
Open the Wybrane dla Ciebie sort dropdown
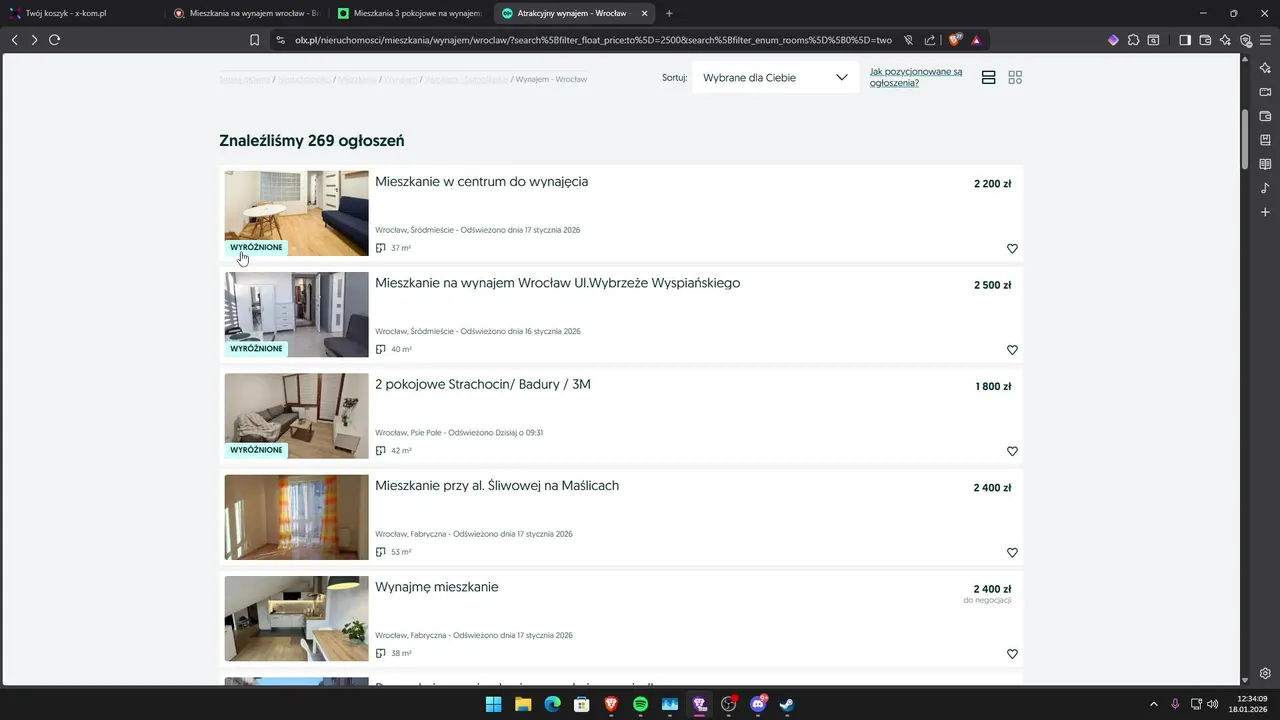pyautogui.click(x=775, y=77)
